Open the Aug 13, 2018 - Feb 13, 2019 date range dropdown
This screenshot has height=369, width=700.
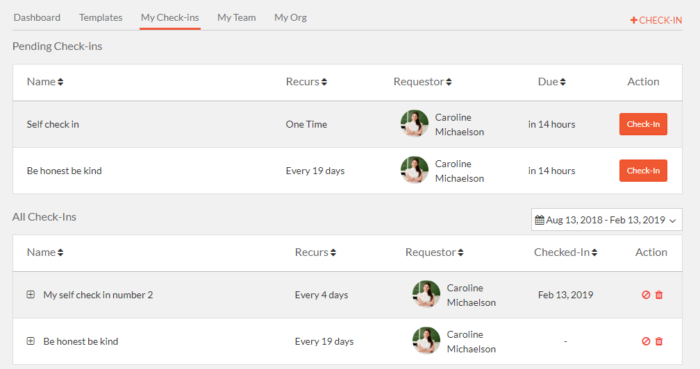click(606, 220)
